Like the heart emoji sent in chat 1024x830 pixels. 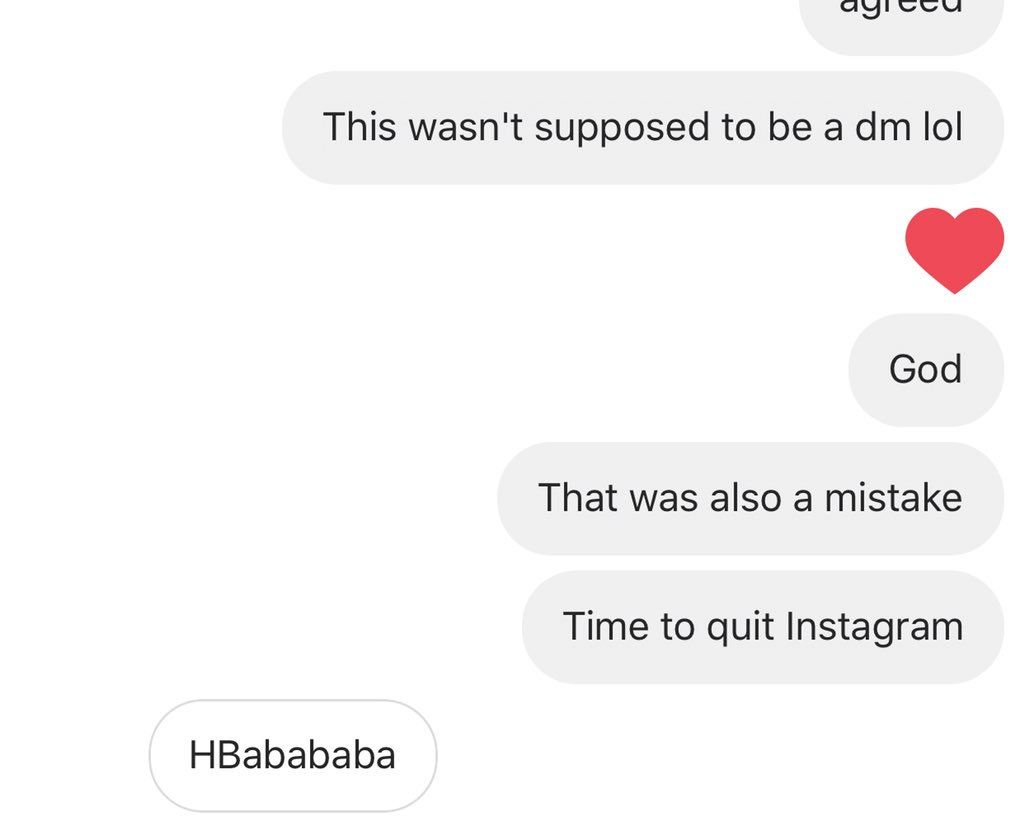point(953,250)
